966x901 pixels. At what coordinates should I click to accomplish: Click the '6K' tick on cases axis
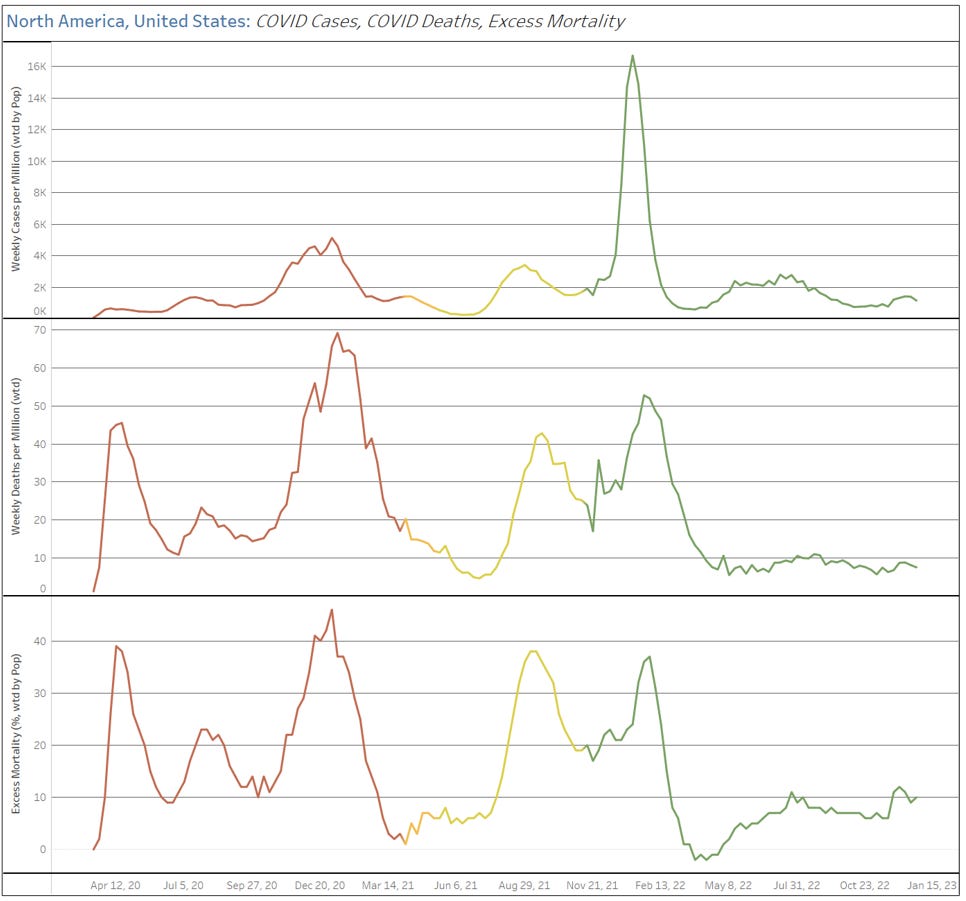[39, 224]
